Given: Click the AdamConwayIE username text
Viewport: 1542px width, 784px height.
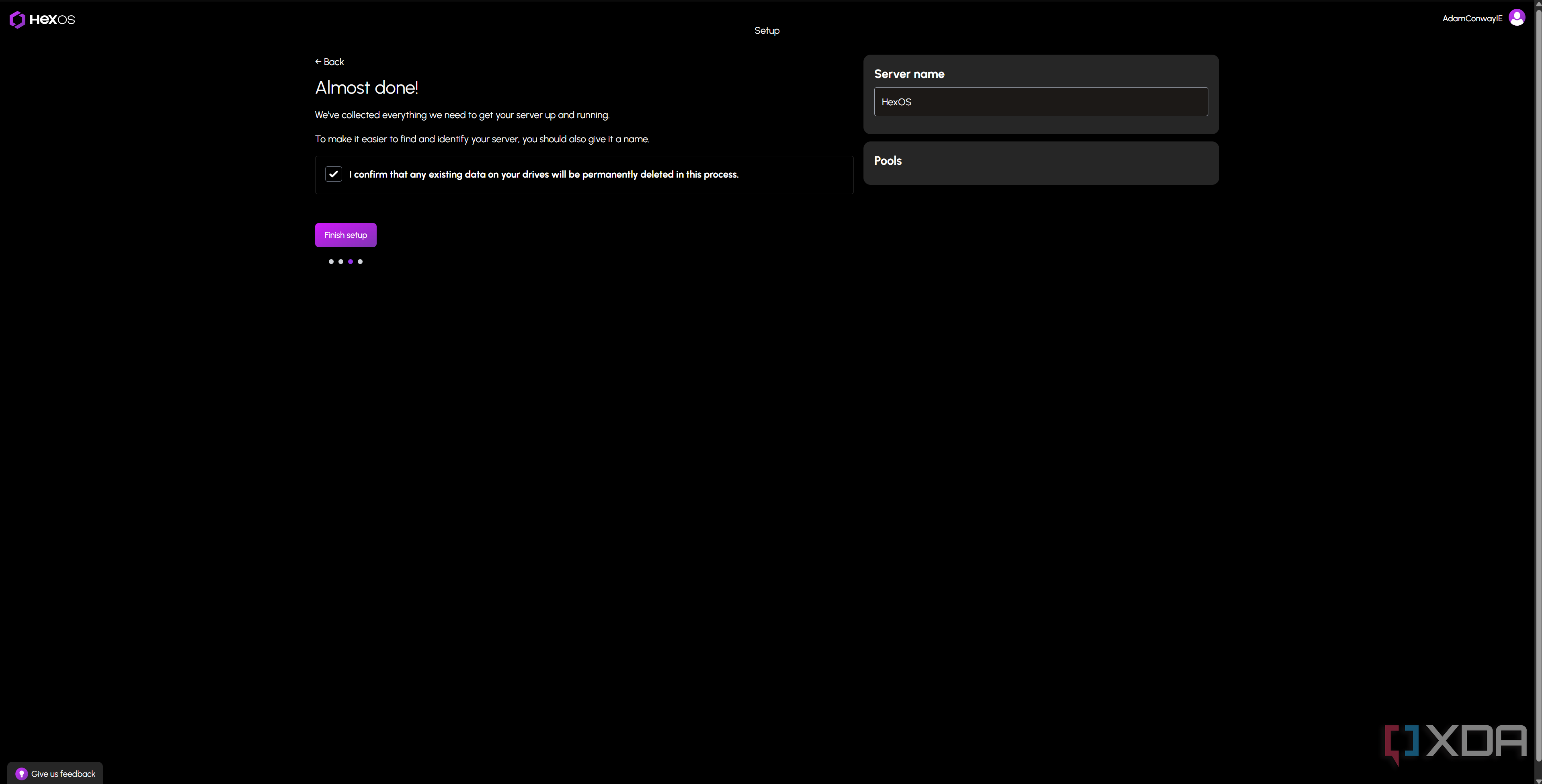Looking at the screenshot, I should pyautogui.click(x=1472, y=18).
